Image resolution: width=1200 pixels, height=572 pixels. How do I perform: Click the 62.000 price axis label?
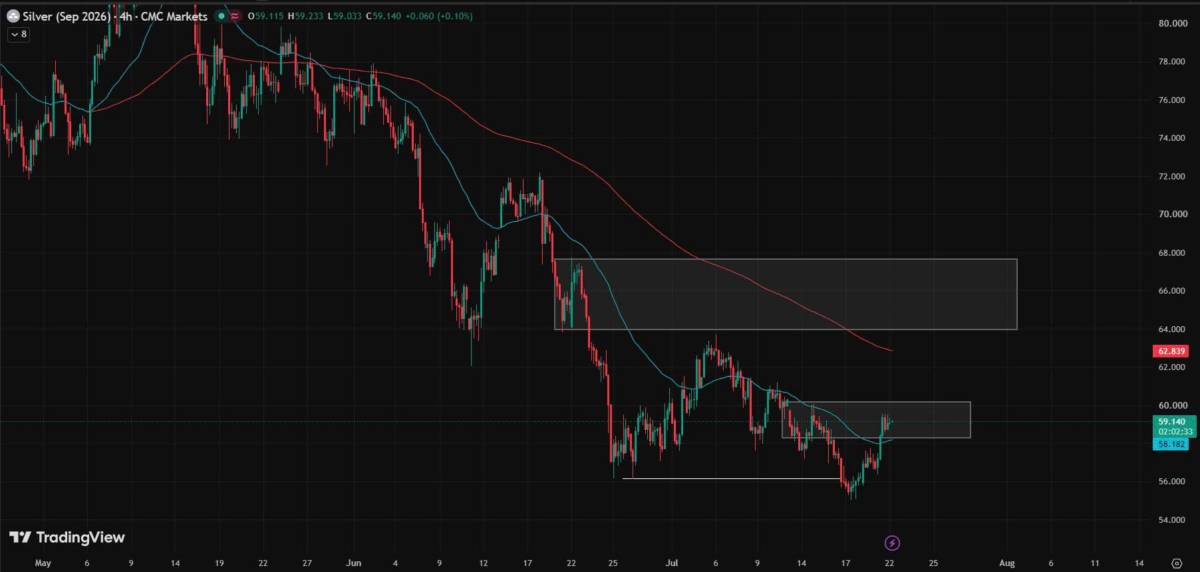click(1172, 367)
